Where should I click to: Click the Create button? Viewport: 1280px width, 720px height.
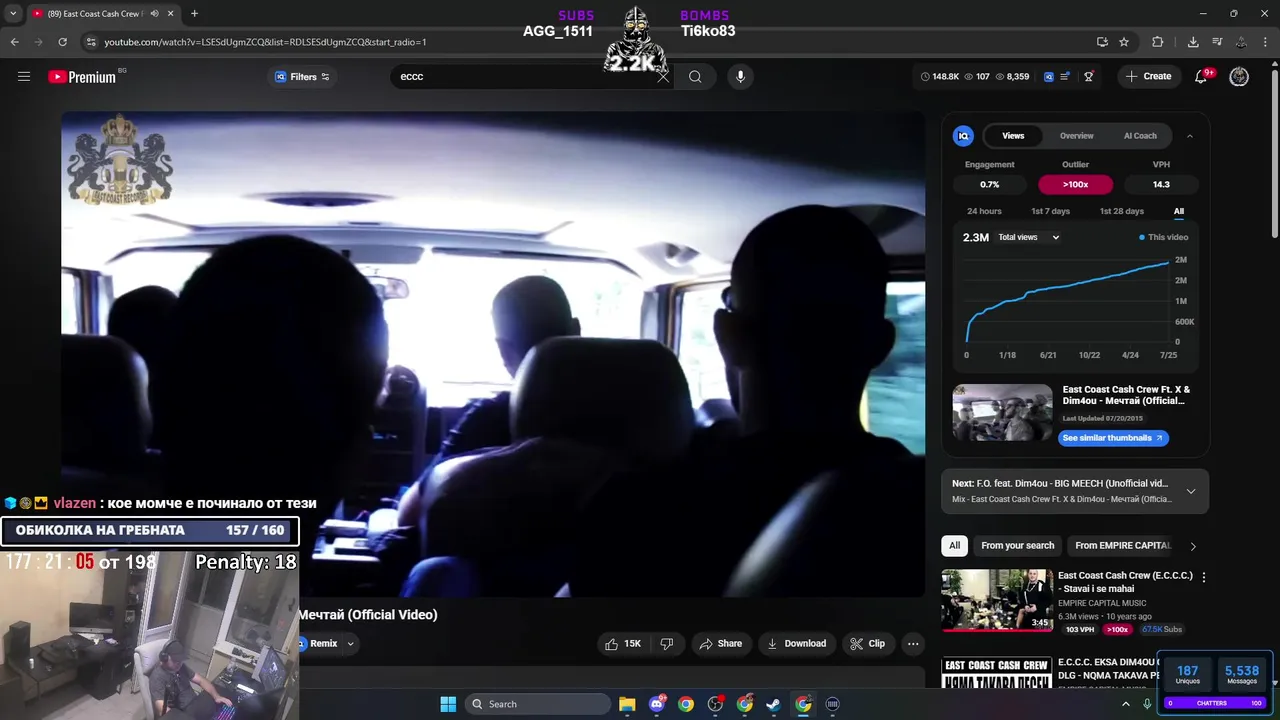point(1148,76)
